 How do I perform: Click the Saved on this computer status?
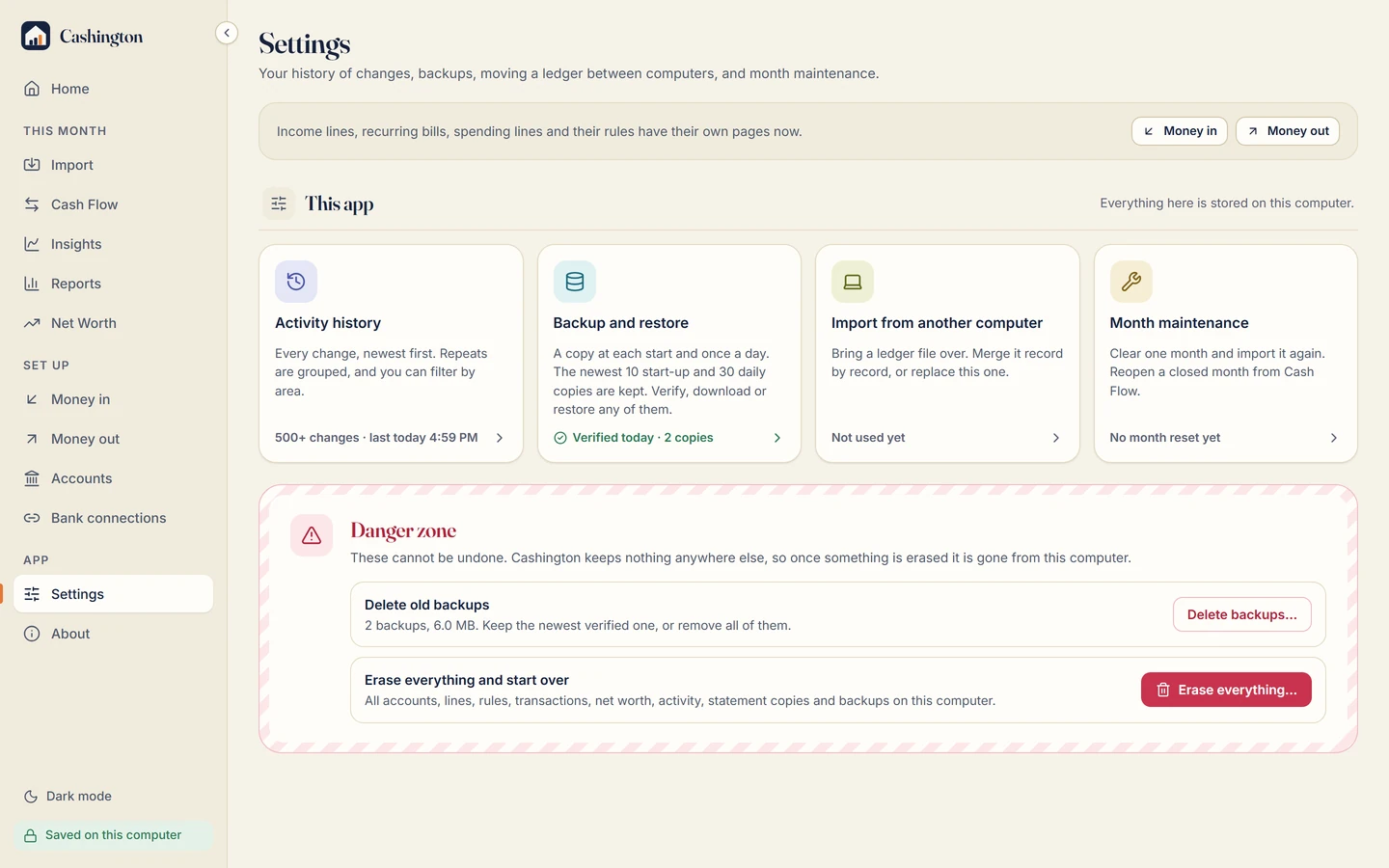114,835
